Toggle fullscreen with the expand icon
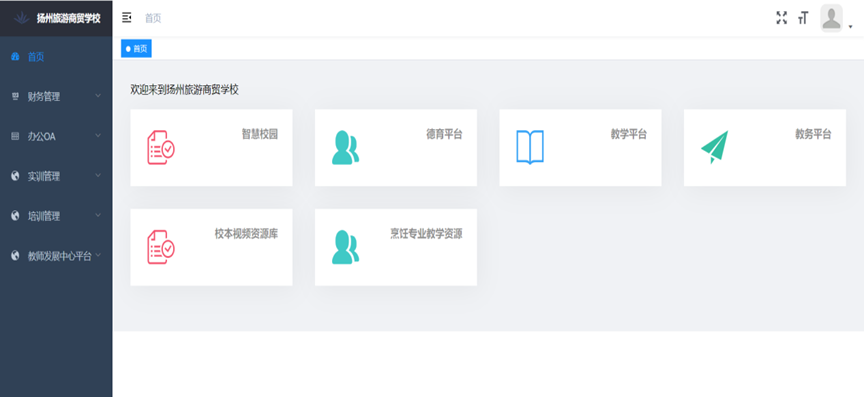Viewport: 864px width, 397px height. pyautogui.click(x=781, y=18)
